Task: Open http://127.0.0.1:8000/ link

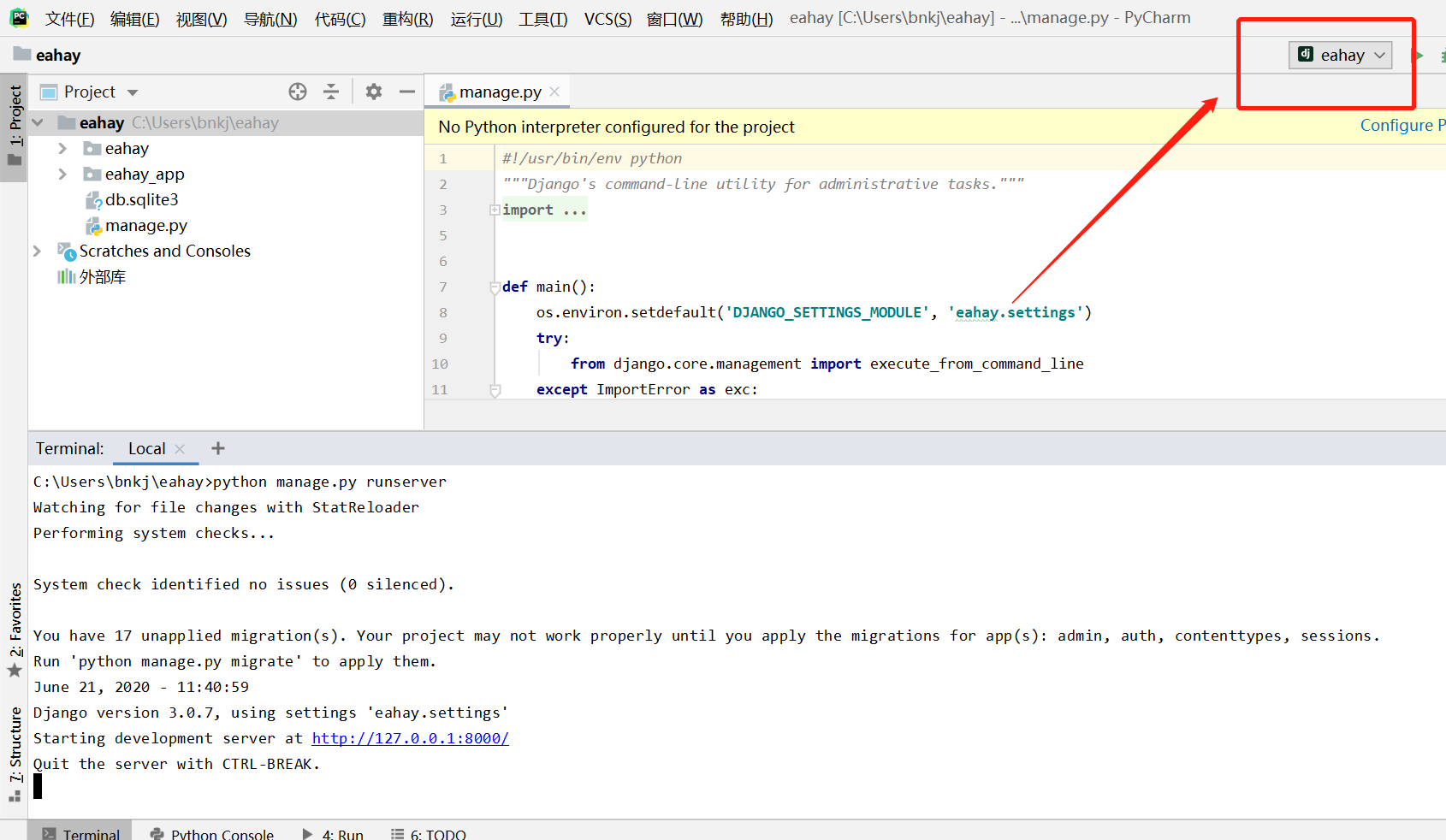Action: click(x=411, y=738)
